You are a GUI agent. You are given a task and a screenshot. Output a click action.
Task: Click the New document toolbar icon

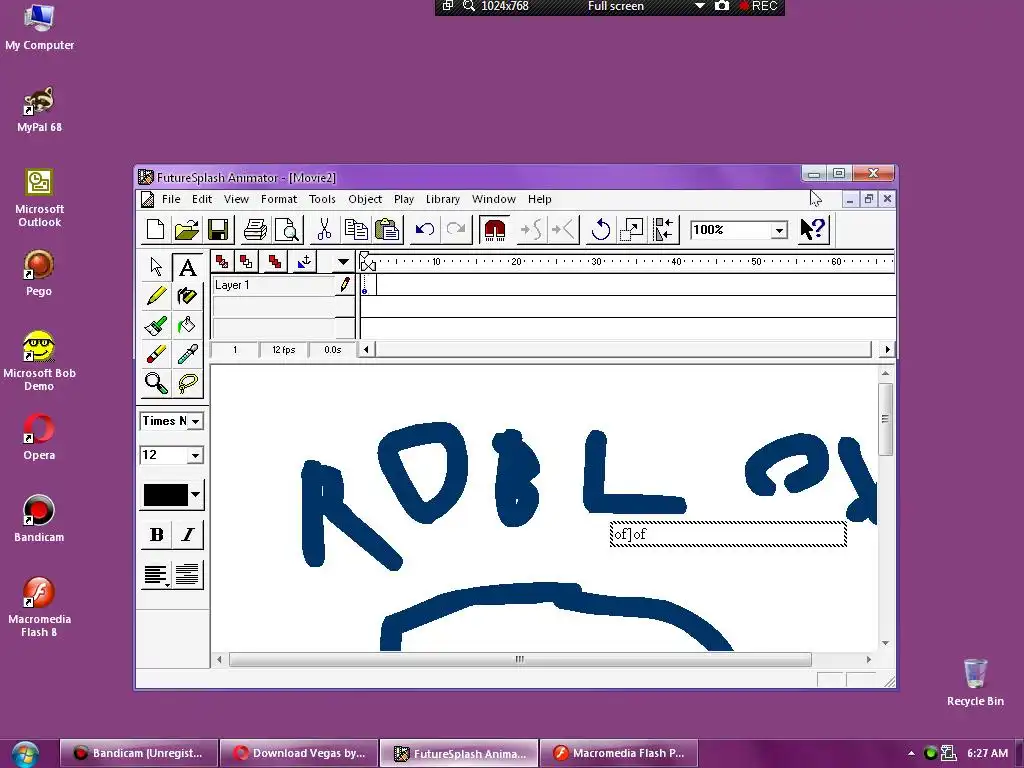[155, 230]
